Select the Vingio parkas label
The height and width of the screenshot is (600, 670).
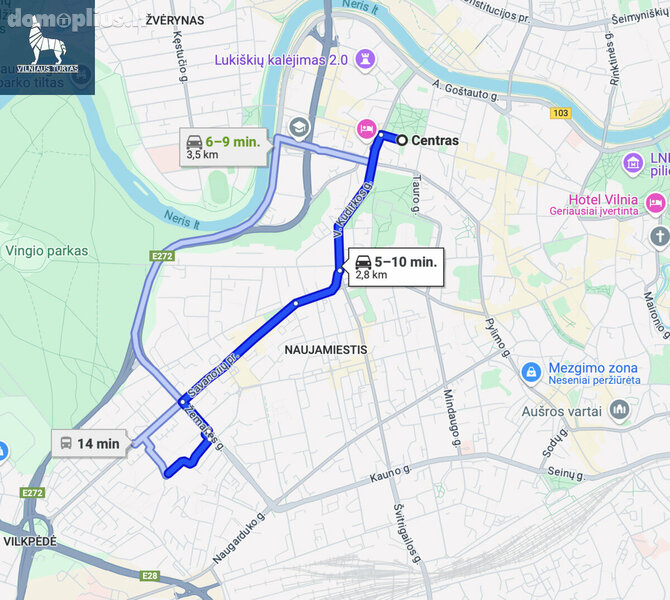coord(47,250)
